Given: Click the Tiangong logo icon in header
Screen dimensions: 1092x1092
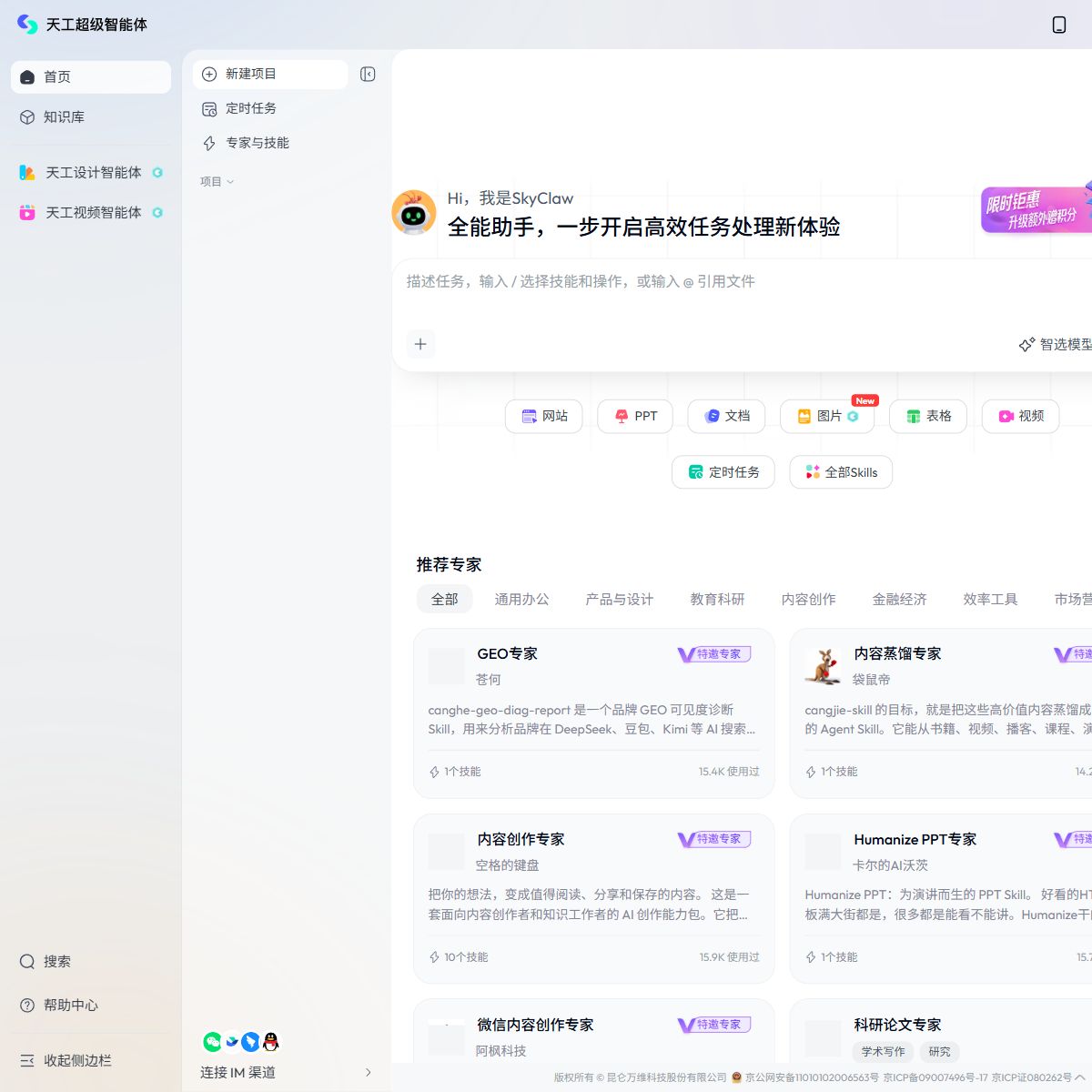Looking at the screenshot, I should [x=27, y=25].
